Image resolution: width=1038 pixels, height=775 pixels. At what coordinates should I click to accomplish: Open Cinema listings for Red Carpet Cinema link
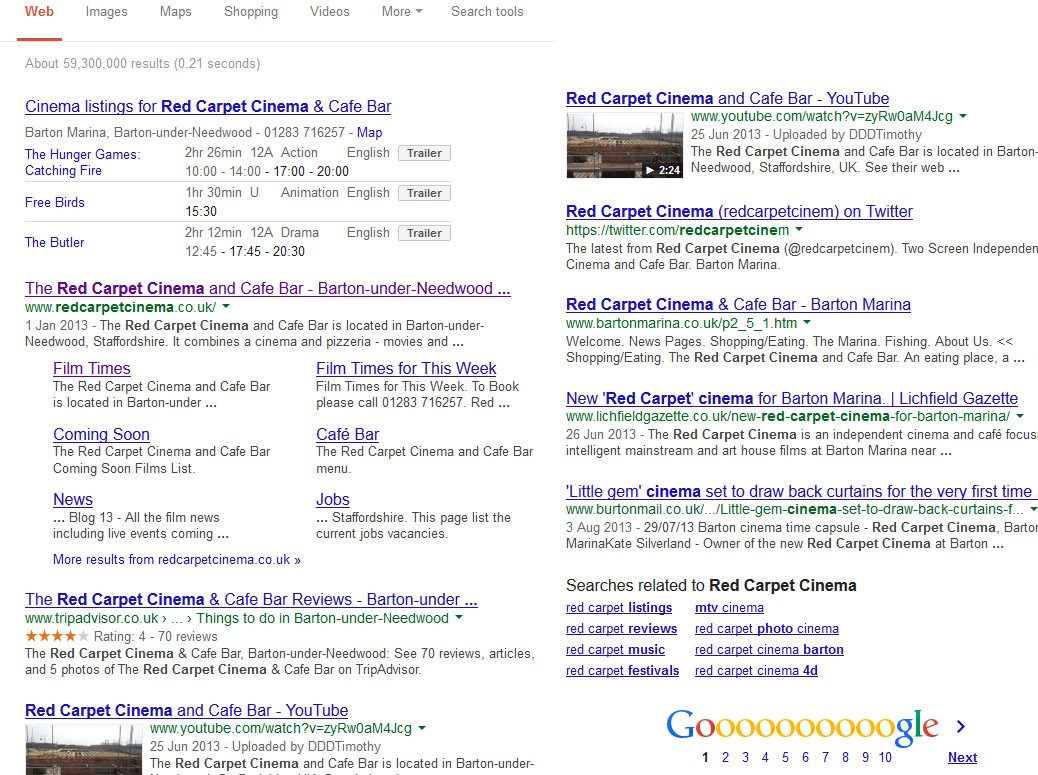(208, 107)
